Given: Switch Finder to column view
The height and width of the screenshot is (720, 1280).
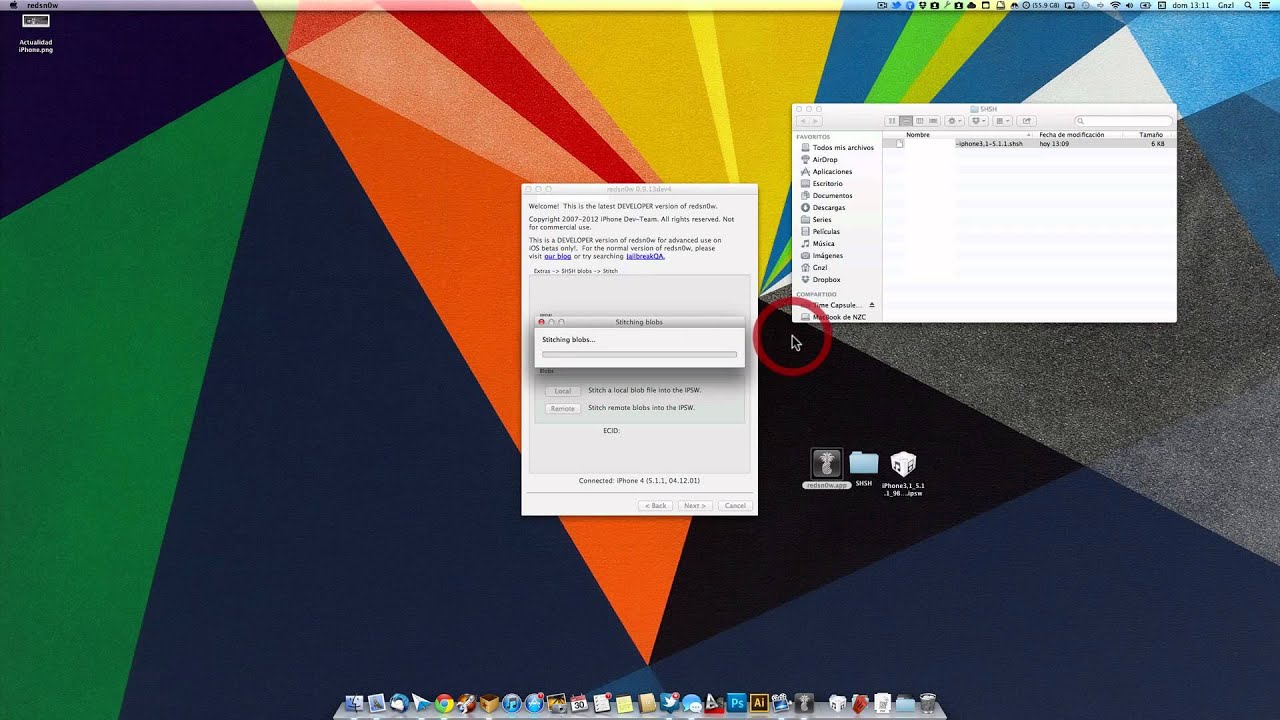Looking at the screenshot, I should click(x=920, y=121).
